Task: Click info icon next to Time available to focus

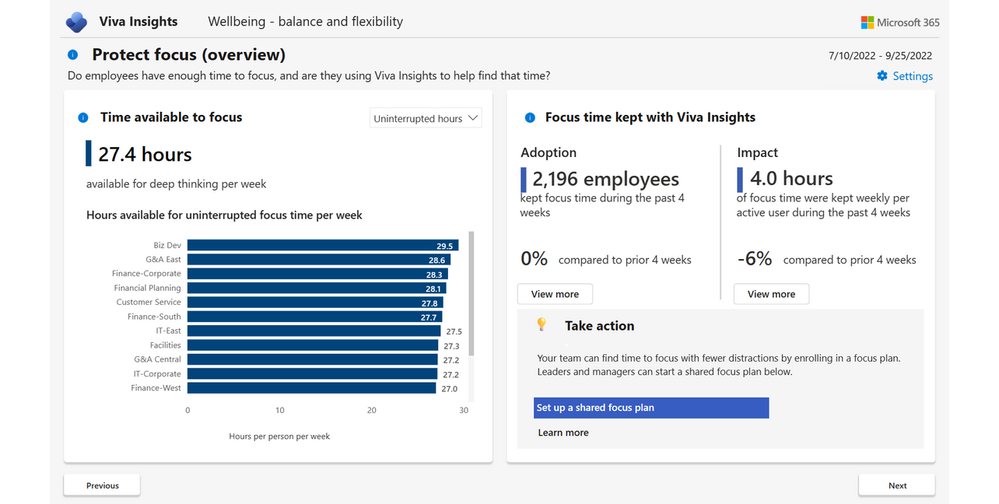Action: 83,118
